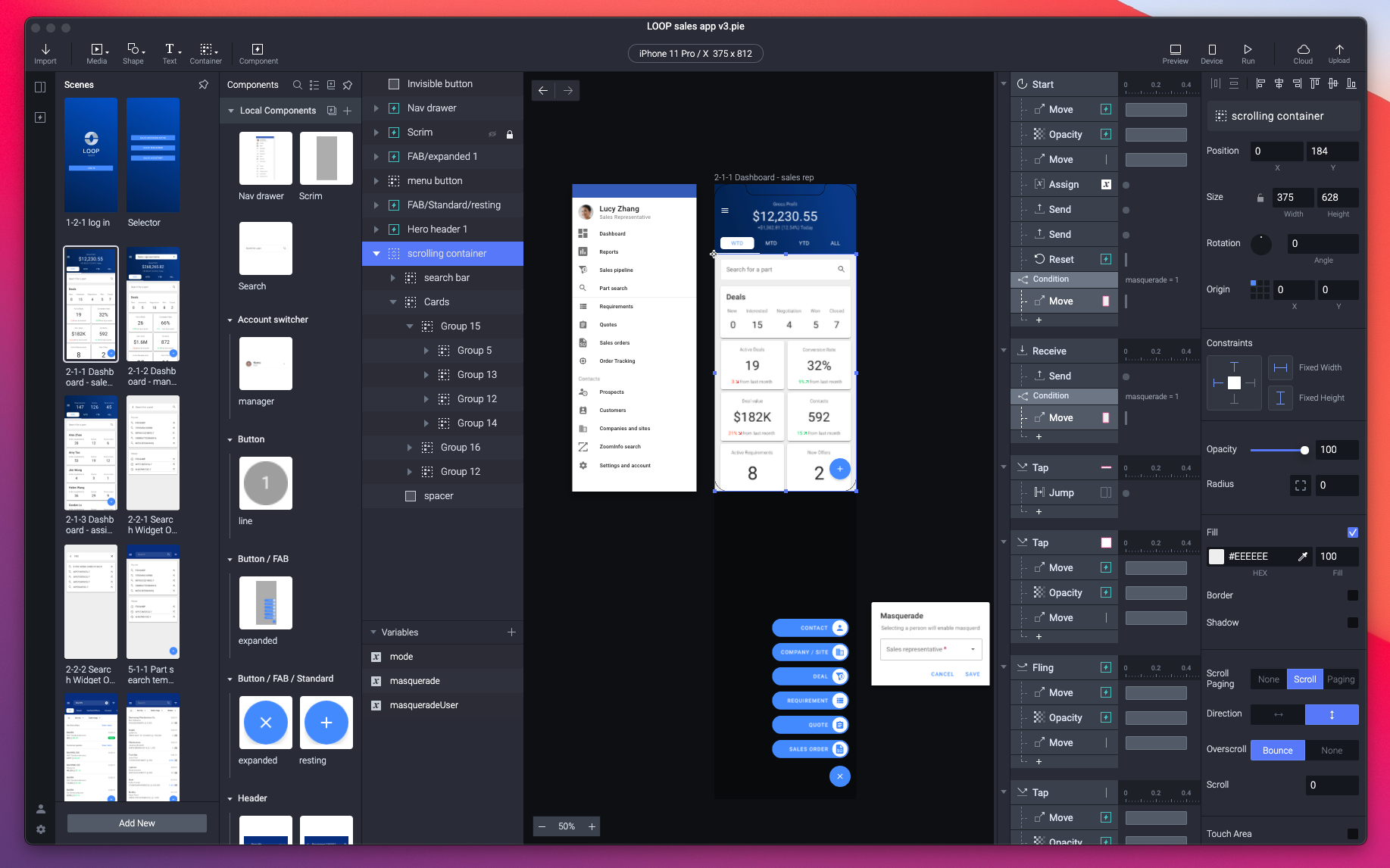
Task: Select None scroll mode
Action: pos(1269,679)
